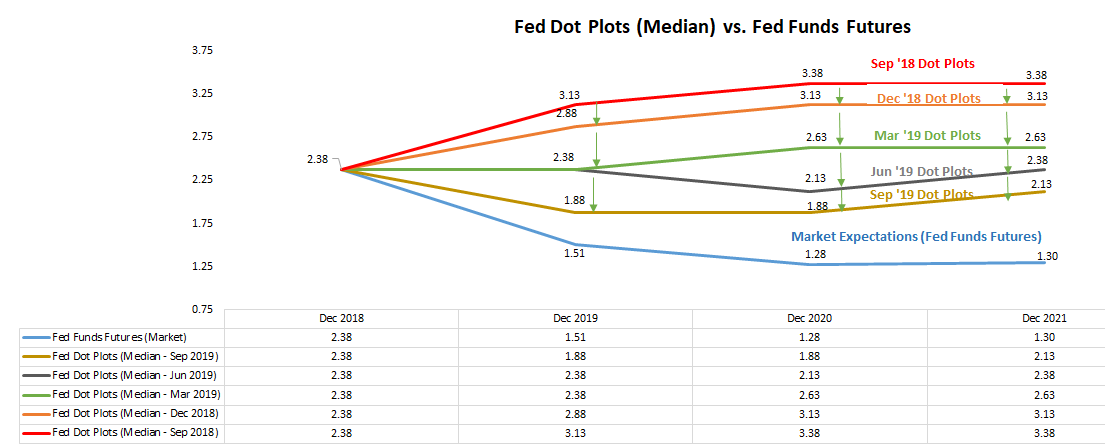The image size is (1105, 448).
Task: Select the Fed Dot Plots (Median - Jun 2019) legend entry
Action: (135, 375)
